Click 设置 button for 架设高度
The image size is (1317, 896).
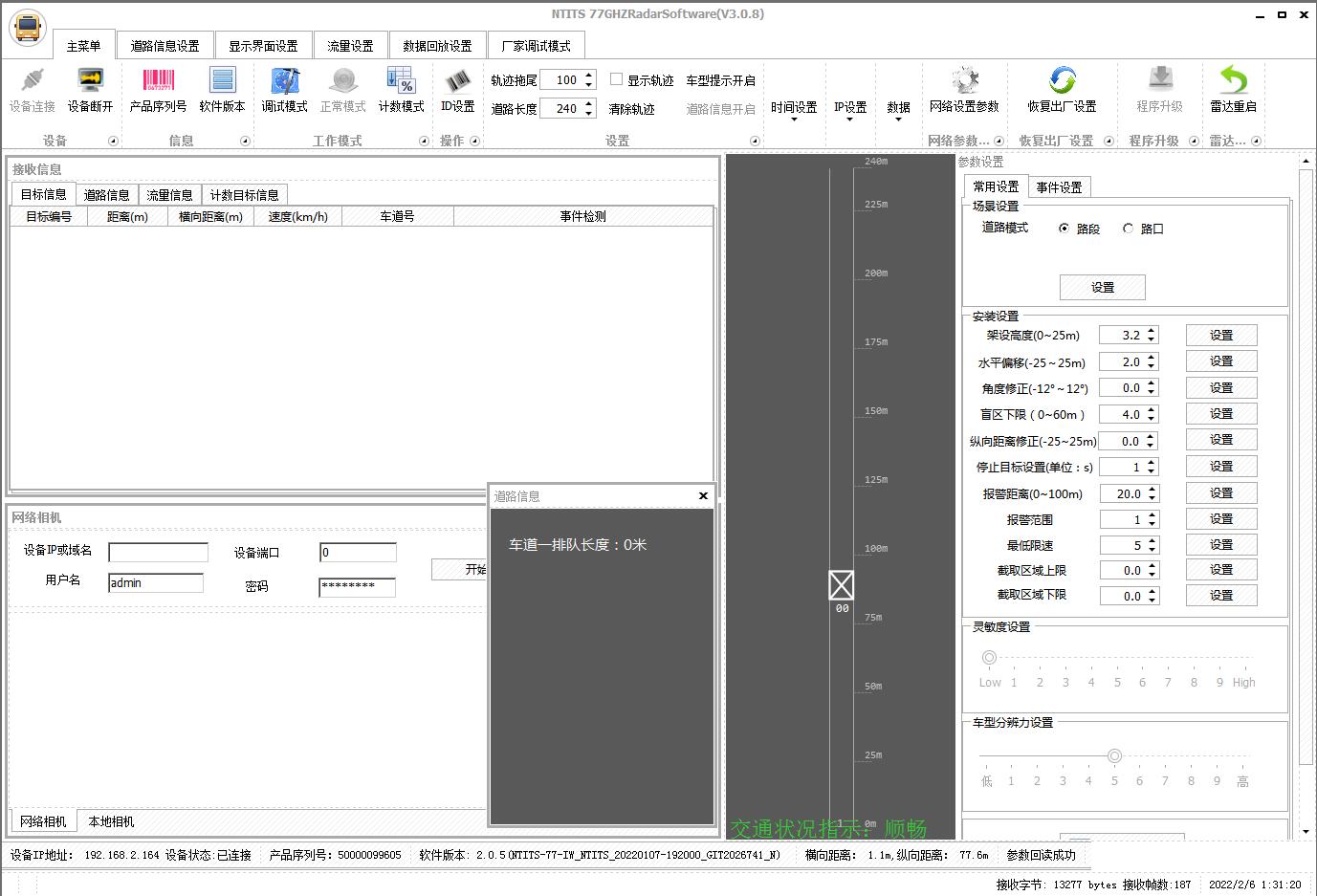1221,335
